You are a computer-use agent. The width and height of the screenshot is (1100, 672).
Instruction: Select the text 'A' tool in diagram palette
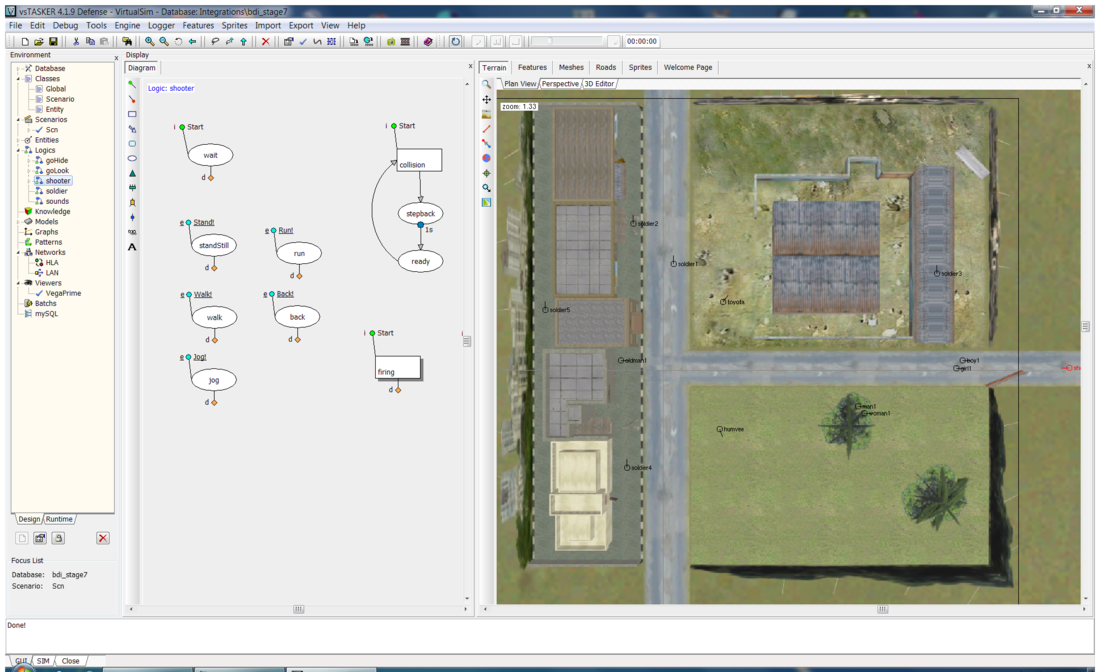pyautogui.click(x=132, y=247)
